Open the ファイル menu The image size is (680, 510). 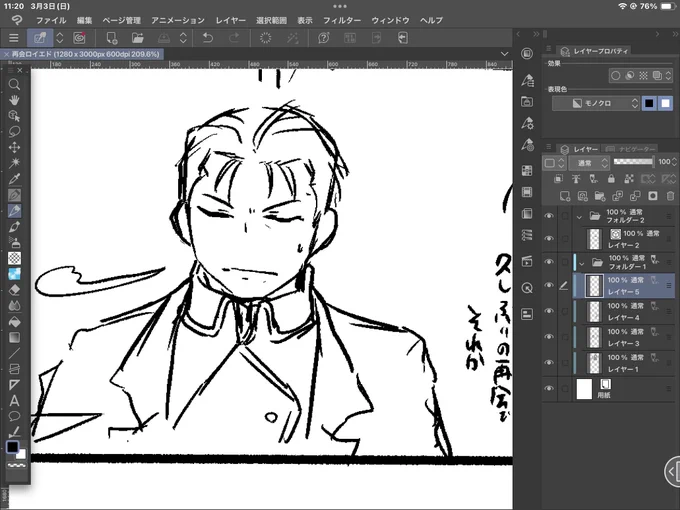click(x=51, y=20)
